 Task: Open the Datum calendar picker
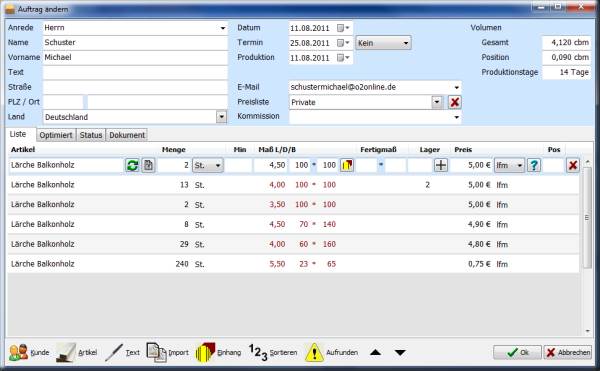343,28
